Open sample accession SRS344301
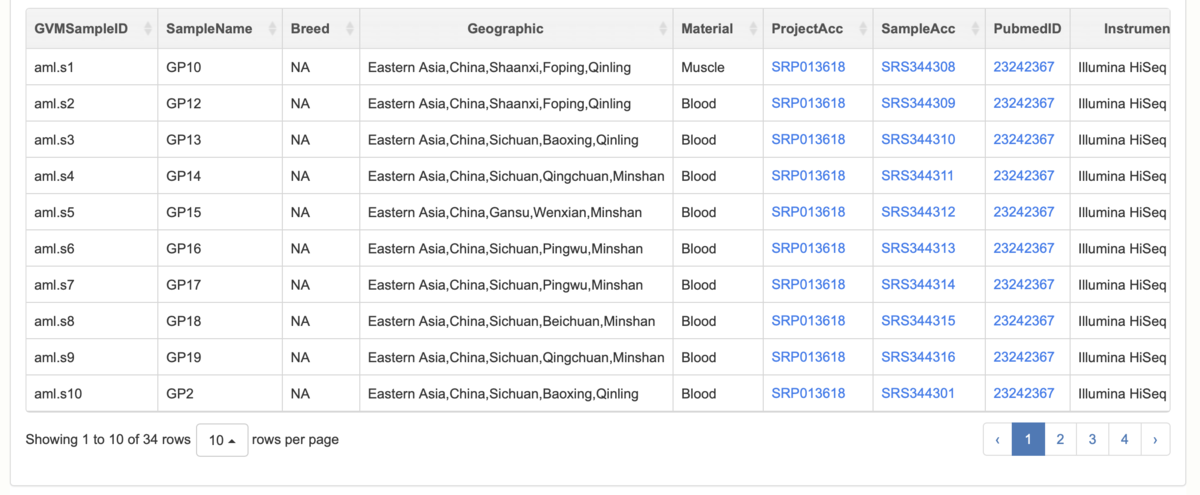The height and width of the screenshot is (495, 1200). pyautogui.click(x=918, y=393)
